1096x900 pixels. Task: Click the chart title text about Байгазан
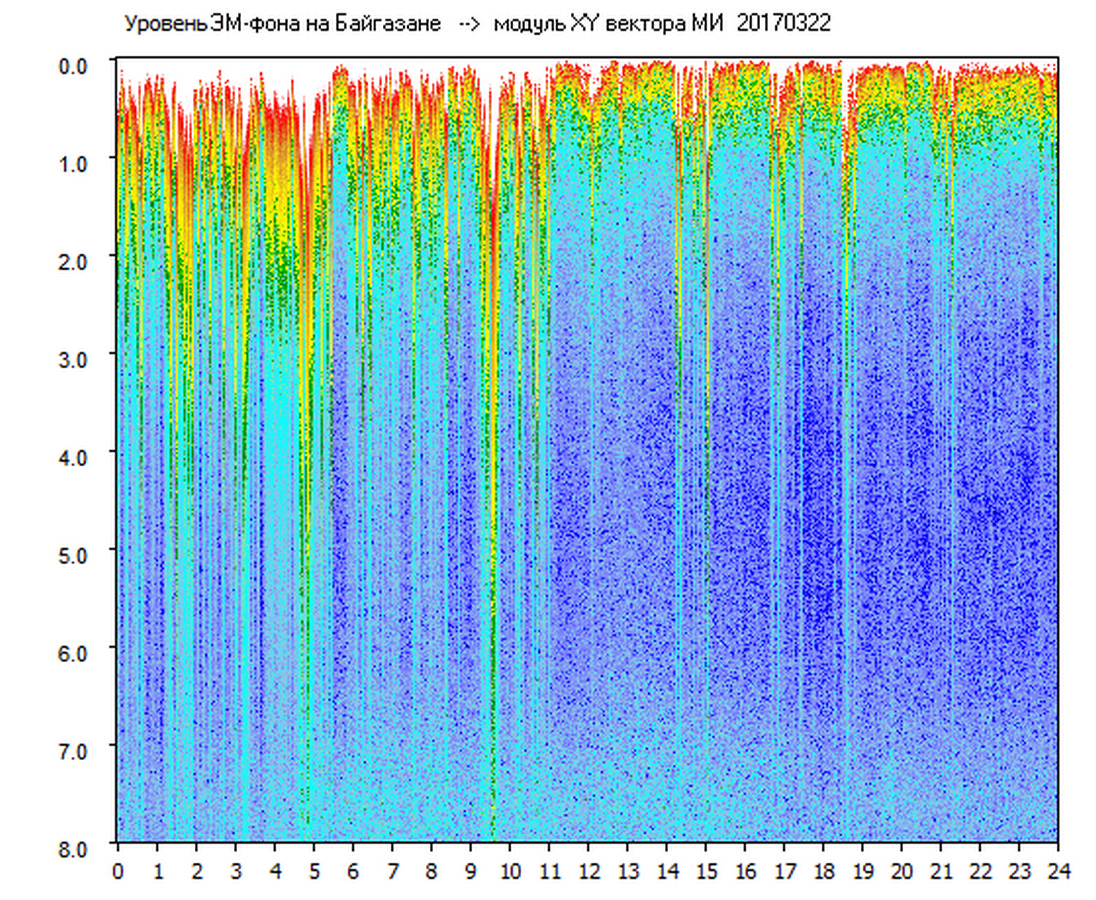click(282, 24)
